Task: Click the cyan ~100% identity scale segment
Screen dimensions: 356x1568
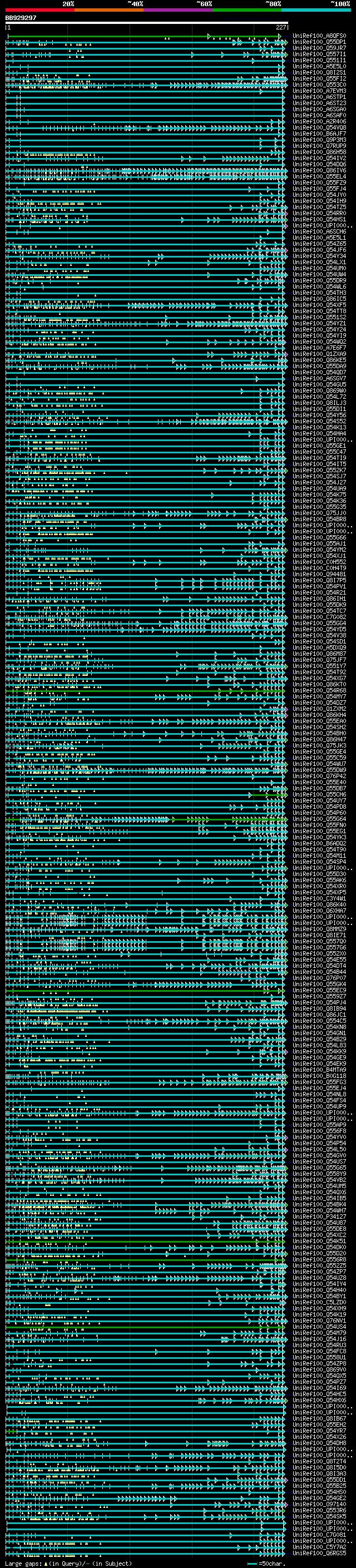Action: coord(316,10)
